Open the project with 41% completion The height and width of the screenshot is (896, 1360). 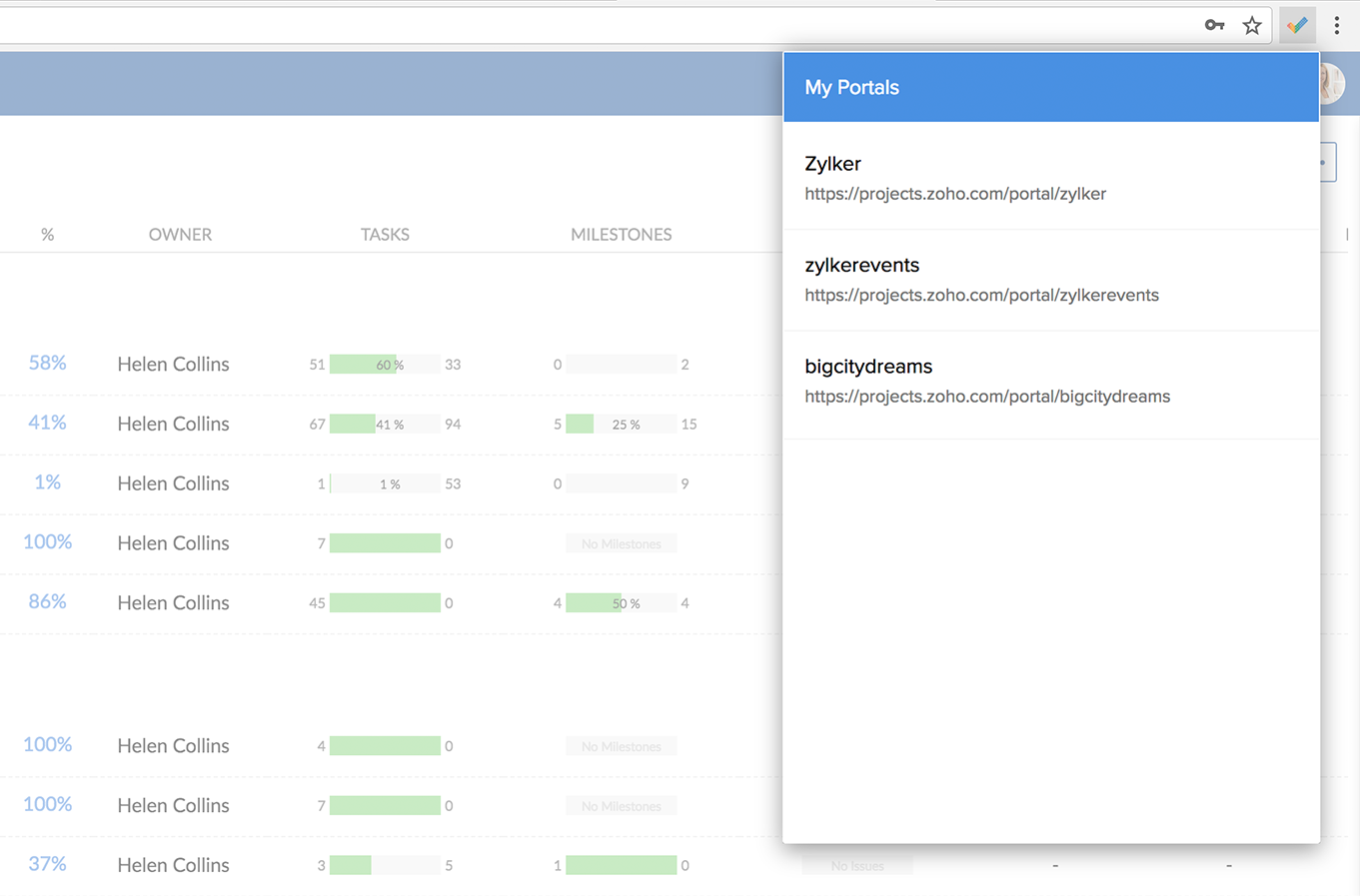click(x=47, y=423)
